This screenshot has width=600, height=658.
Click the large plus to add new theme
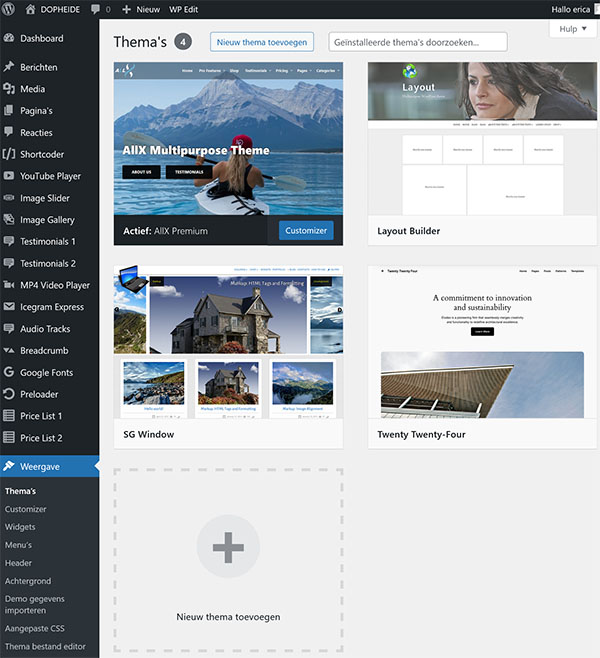(x=228, y=547)
